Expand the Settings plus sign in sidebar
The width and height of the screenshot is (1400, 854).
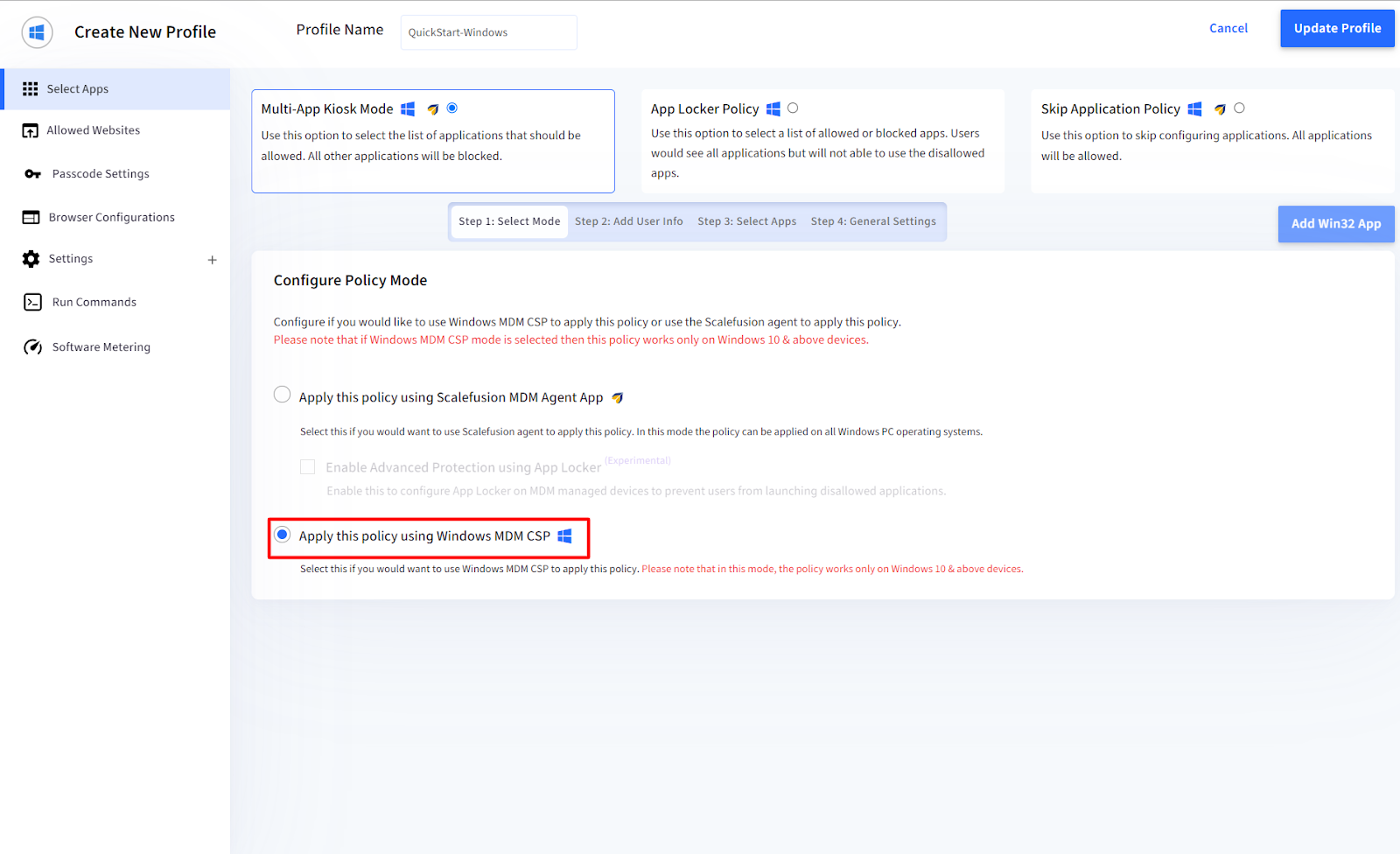point(212,260)
